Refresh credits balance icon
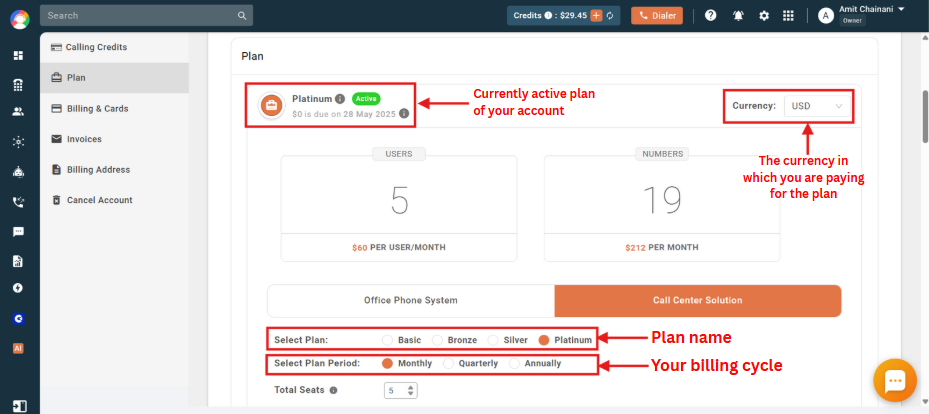This screenshot has width=929, height=414. (x=610, y=15)
